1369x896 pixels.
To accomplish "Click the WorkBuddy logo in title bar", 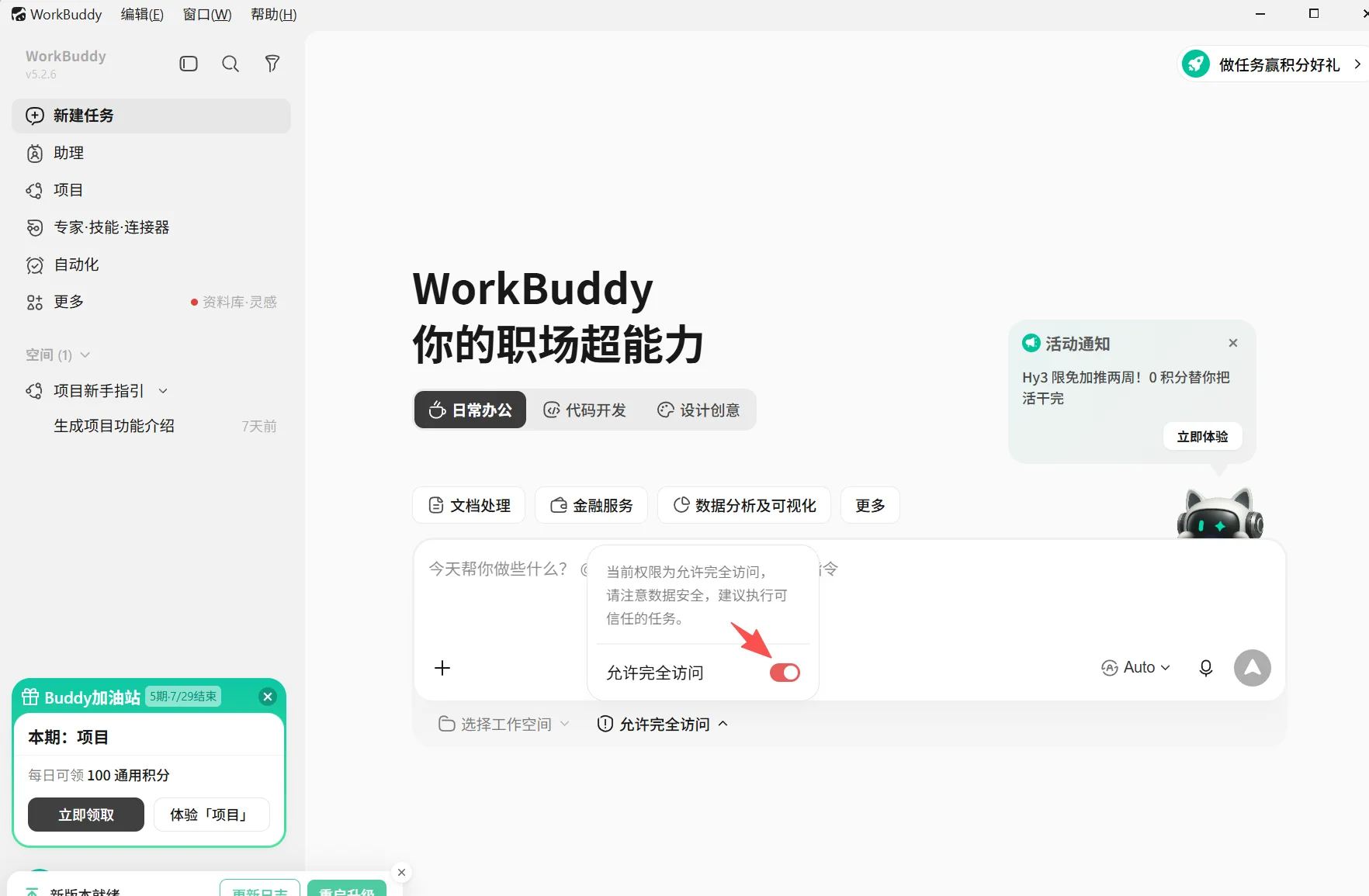I will [19, 14].
